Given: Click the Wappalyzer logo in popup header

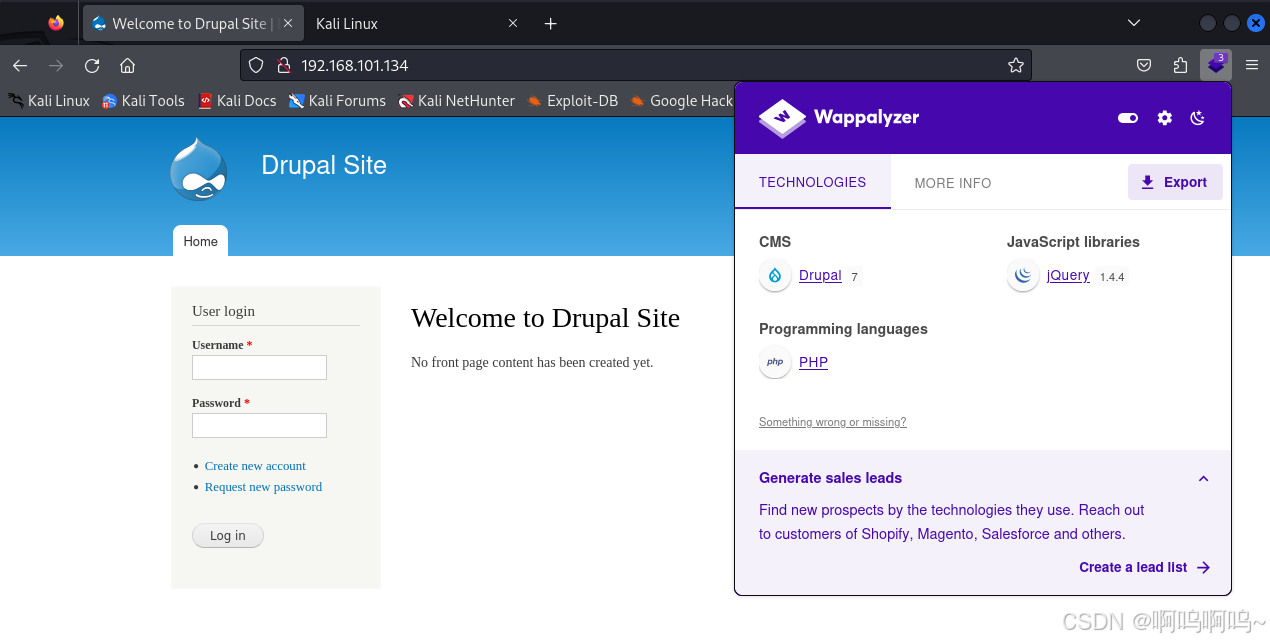Looking at the screenshot, I should (x=838, y=118).
